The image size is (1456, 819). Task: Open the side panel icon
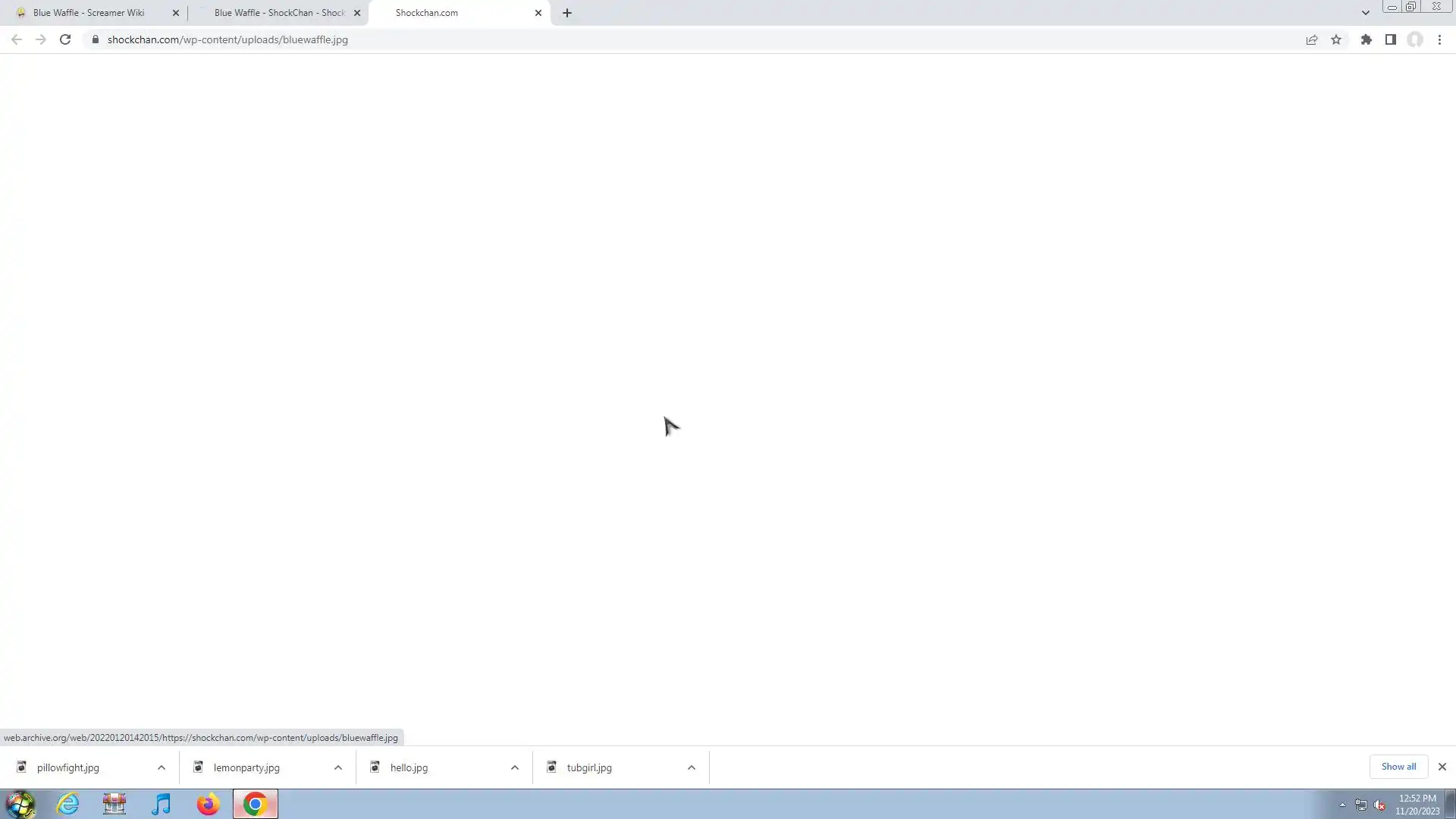[x=1390, y=39]
